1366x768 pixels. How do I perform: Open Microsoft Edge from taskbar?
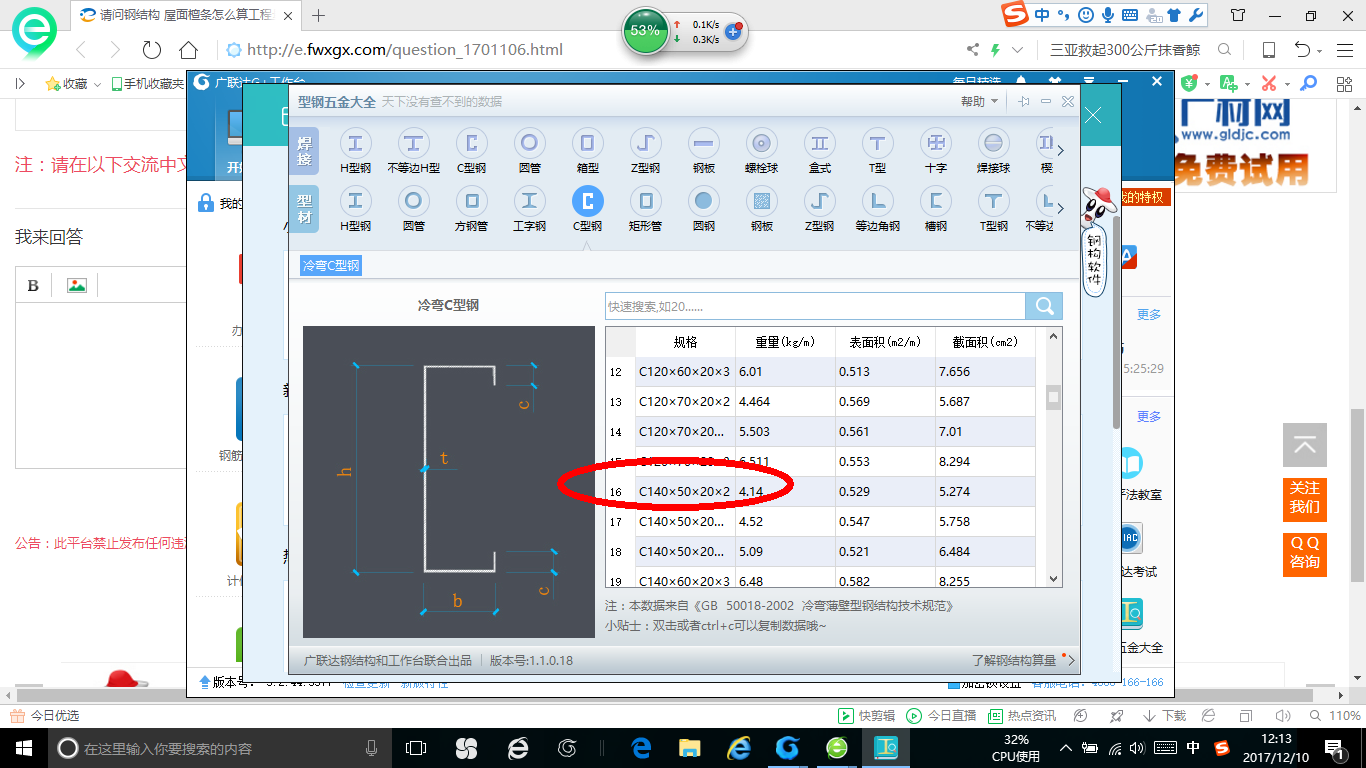641,748
